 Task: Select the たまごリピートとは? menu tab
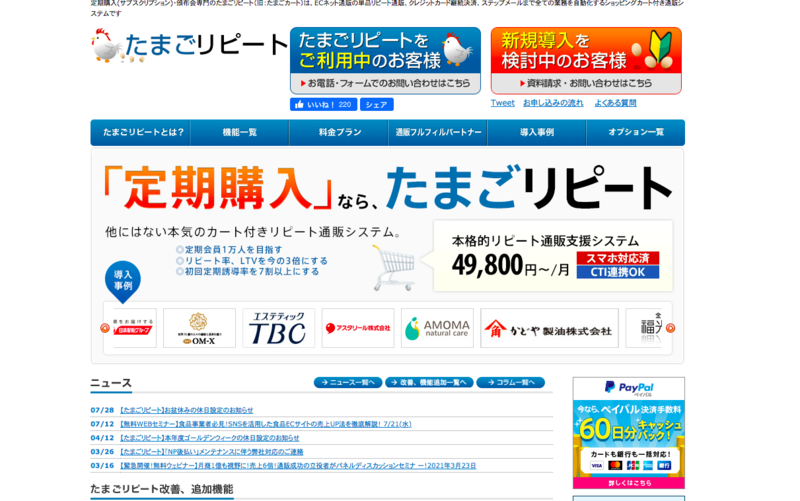tap(141, 133)
